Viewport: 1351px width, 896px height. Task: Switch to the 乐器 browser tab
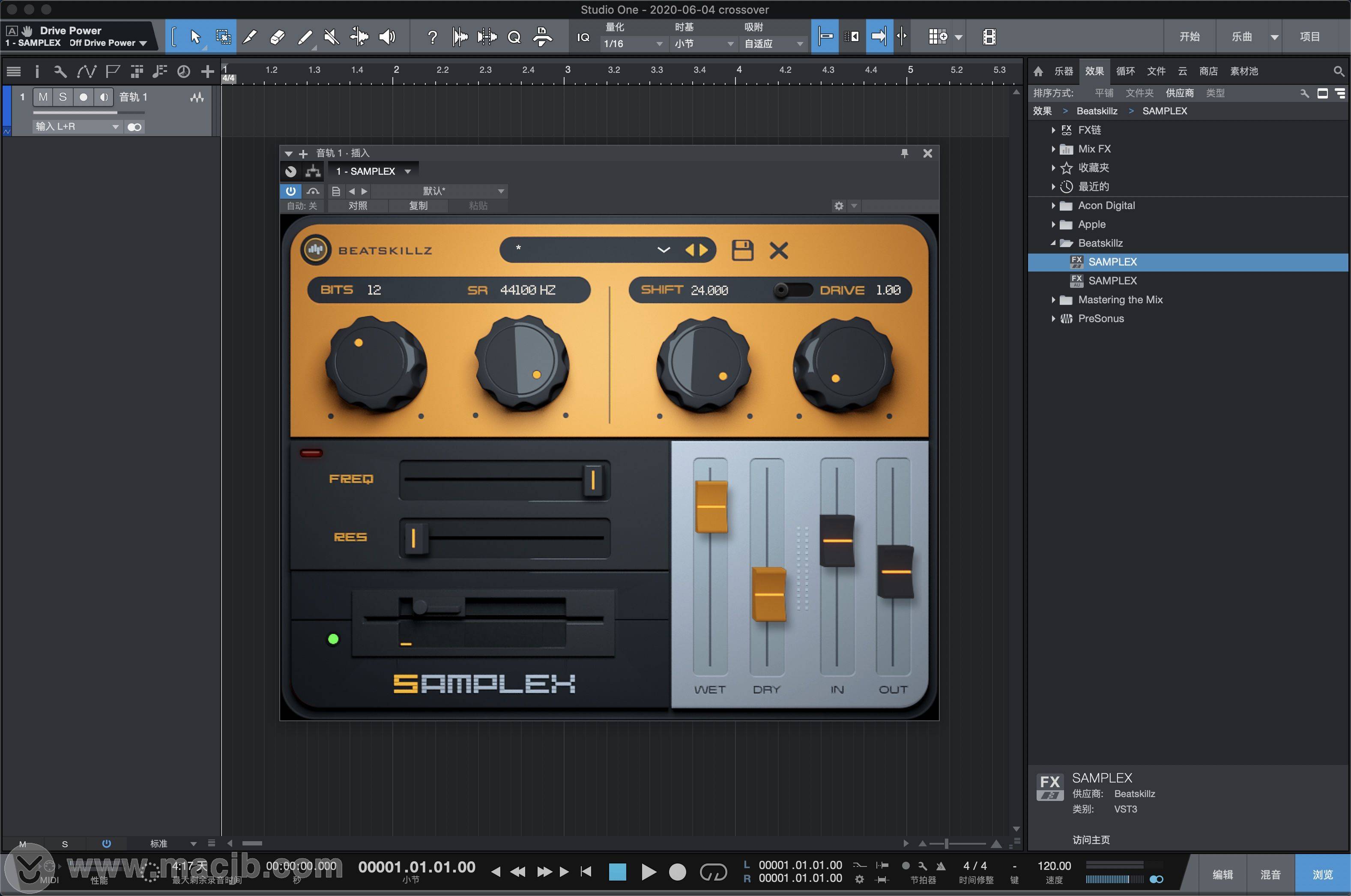pos(1064,72)
